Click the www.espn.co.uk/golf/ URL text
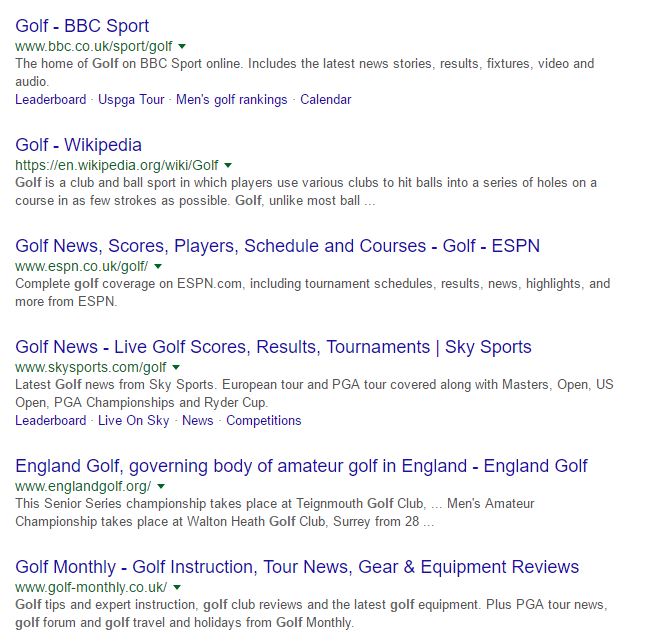 [82, 266]
